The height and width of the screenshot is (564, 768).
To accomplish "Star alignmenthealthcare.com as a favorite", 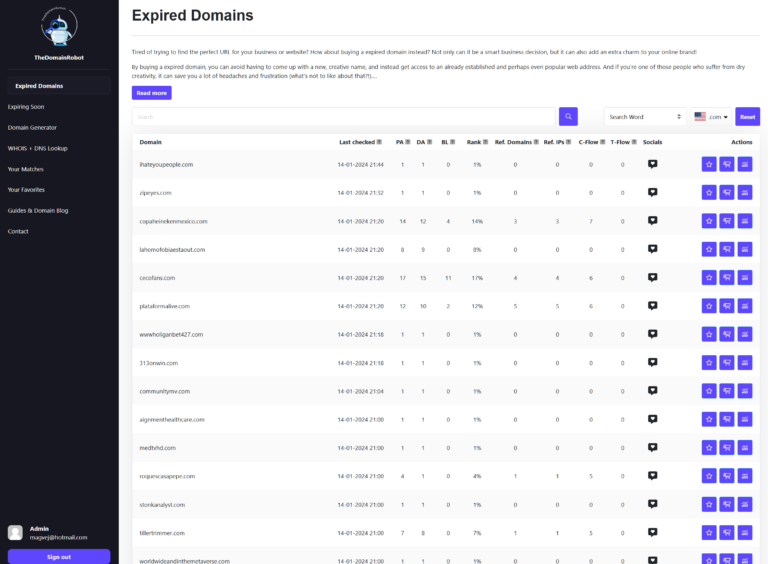I will click(709, 419).
